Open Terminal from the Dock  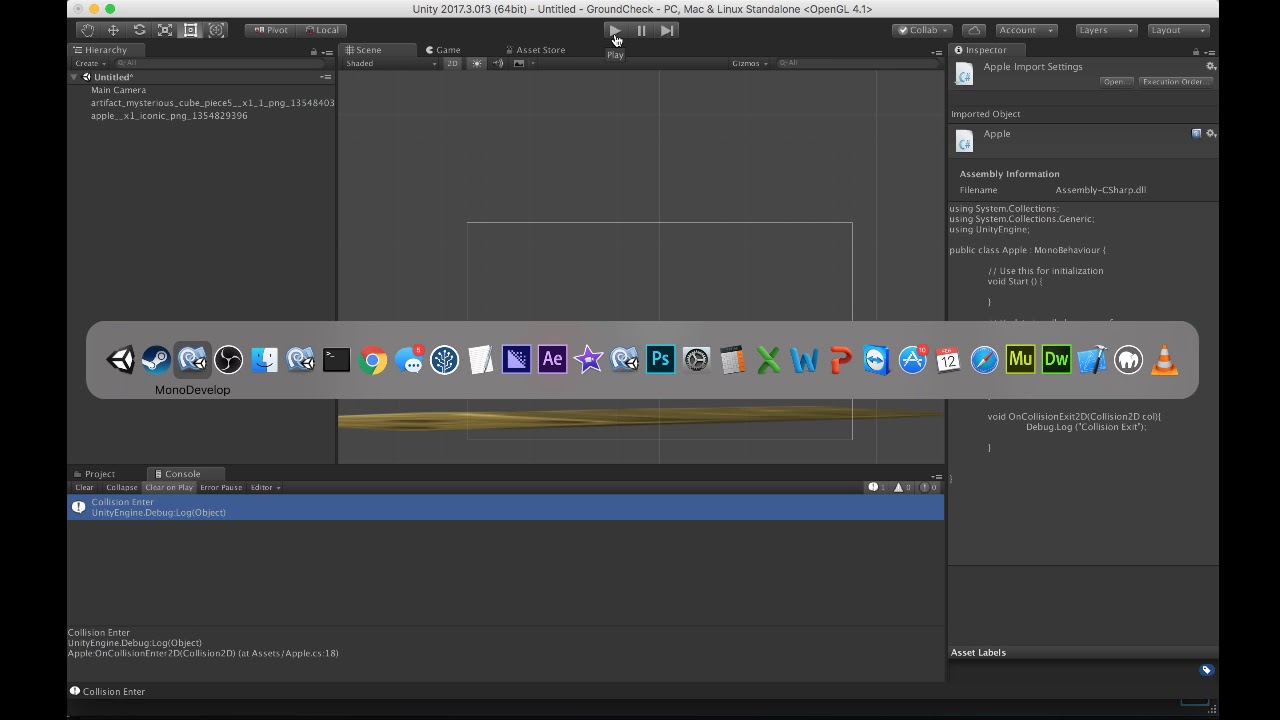pyautogui.click(x=336, y=360)
